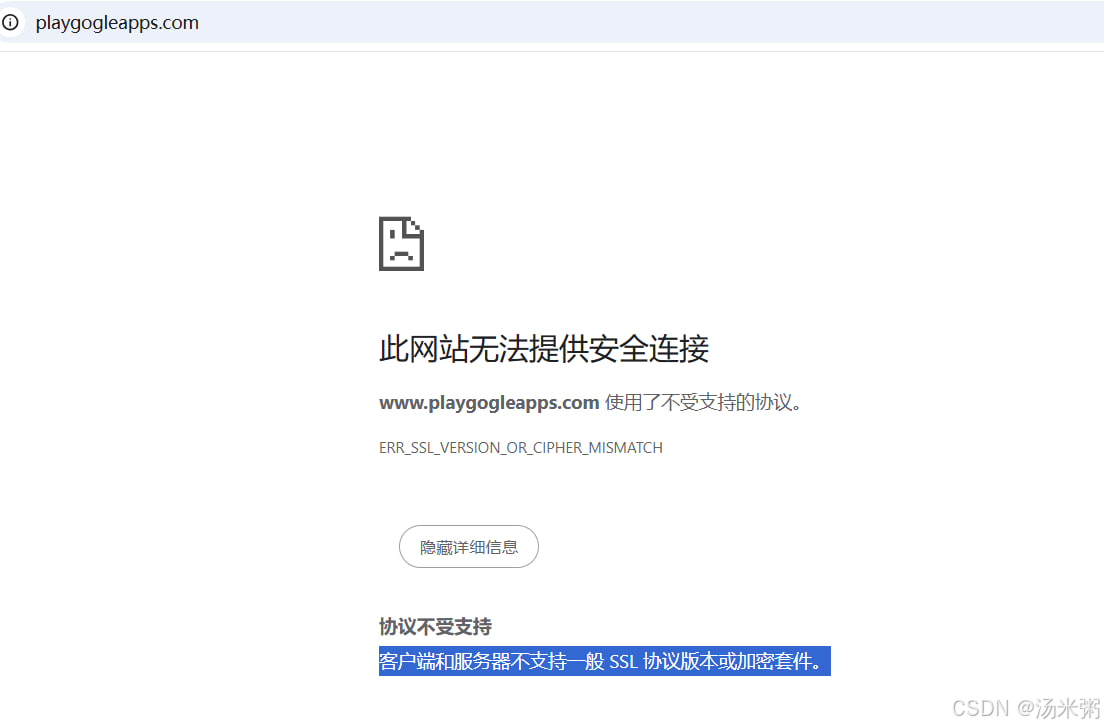Viewport: 1104px width, 728px height.
Task: Click the 隐藏详细信息 button
Action: point(469,546)
